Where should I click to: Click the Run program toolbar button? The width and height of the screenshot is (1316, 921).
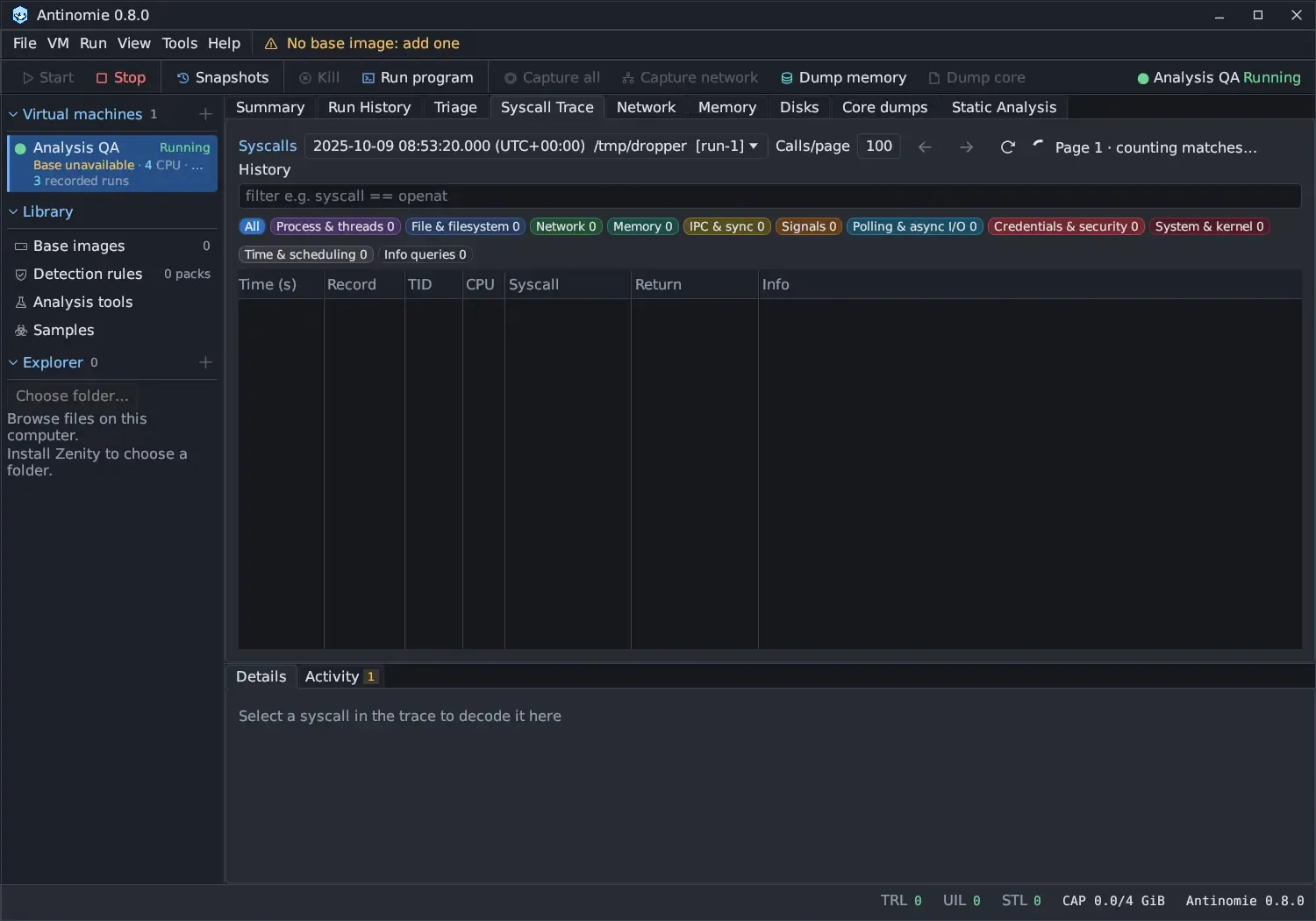tap(418, 77)
